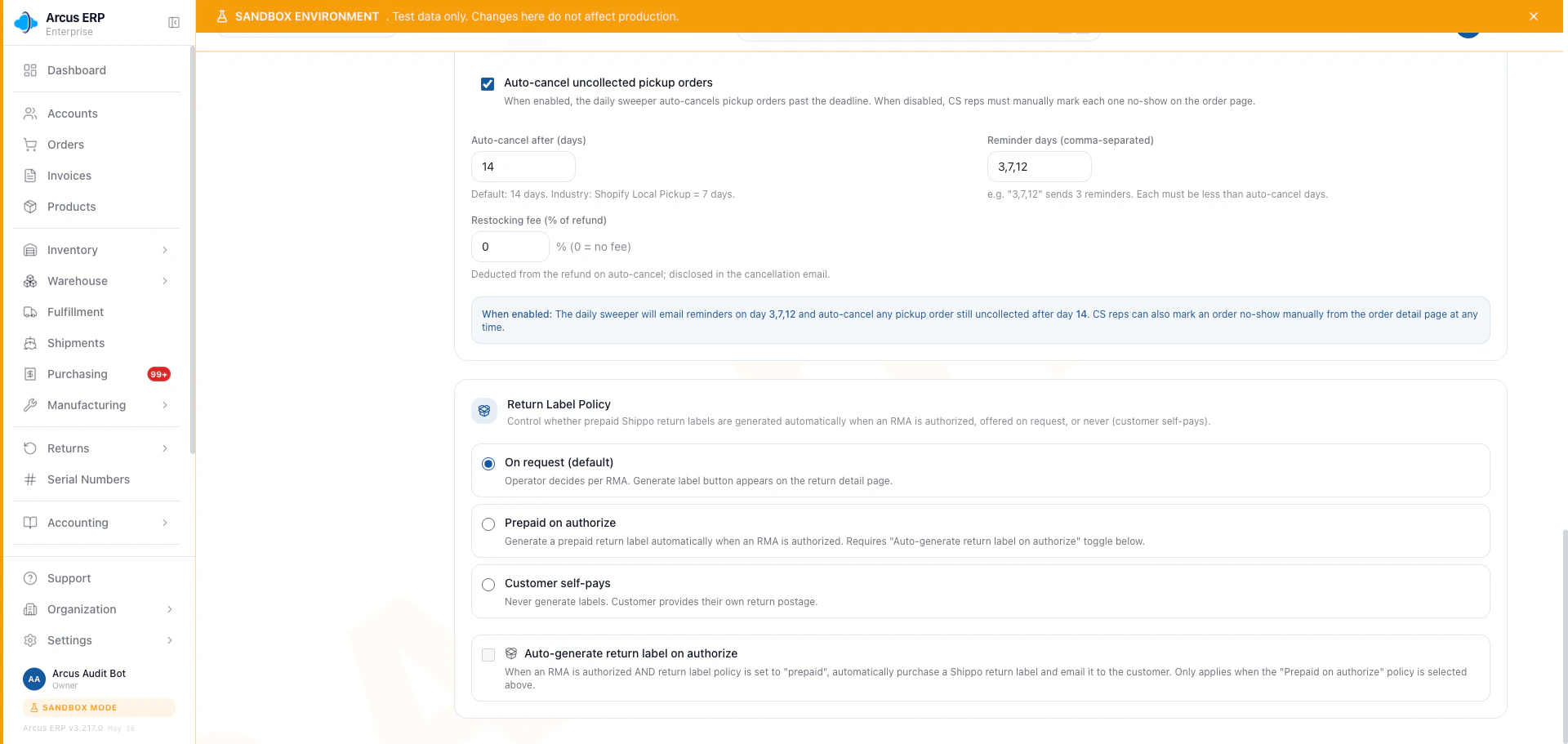Screen dimensions: 1568x744
Task: Click the Inventory icon in sidebar
Action: [x=30, y=250]
